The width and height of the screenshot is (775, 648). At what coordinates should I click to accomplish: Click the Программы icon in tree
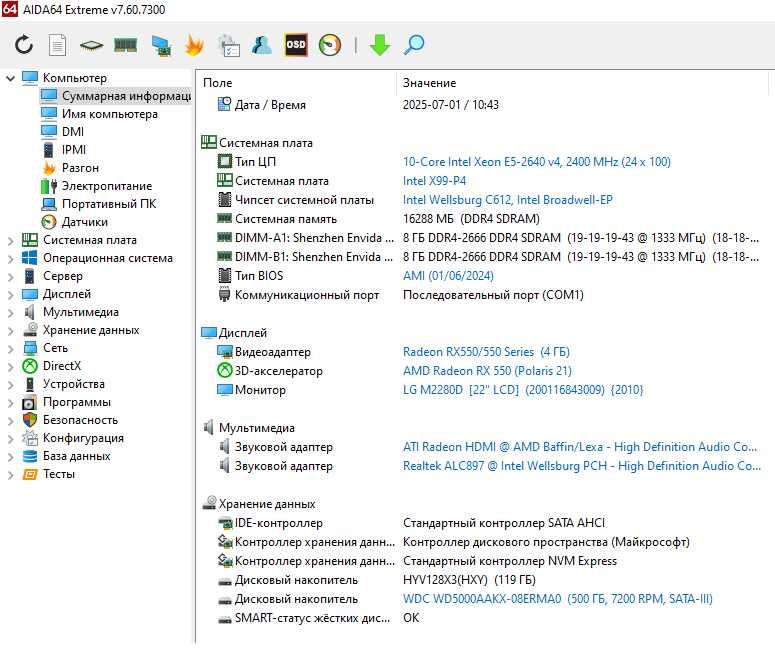pyautogui.click(x=30, y=402)
